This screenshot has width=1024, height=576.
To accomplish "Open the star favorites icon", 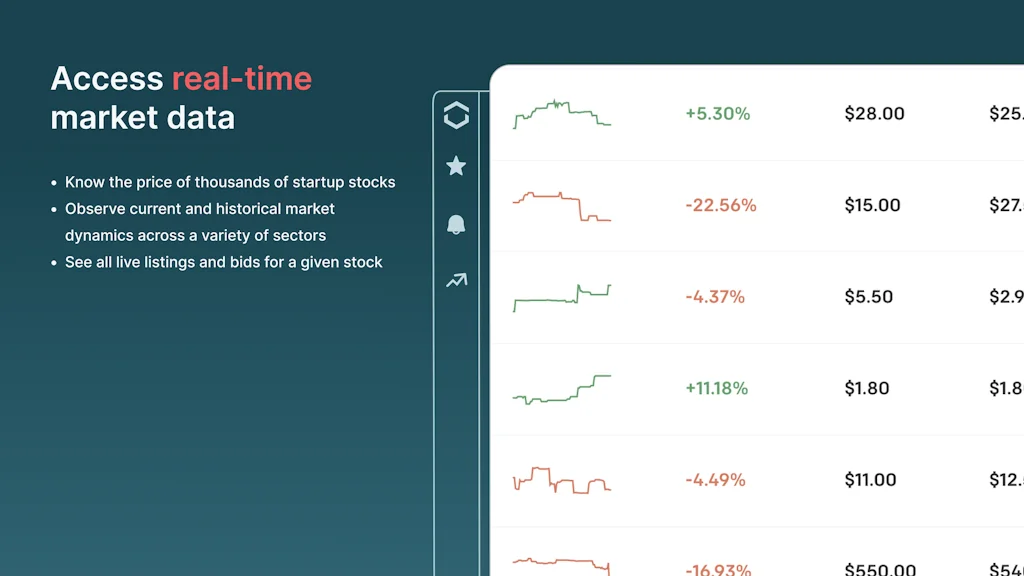I will pyautogui.click(x=456, y=166).
